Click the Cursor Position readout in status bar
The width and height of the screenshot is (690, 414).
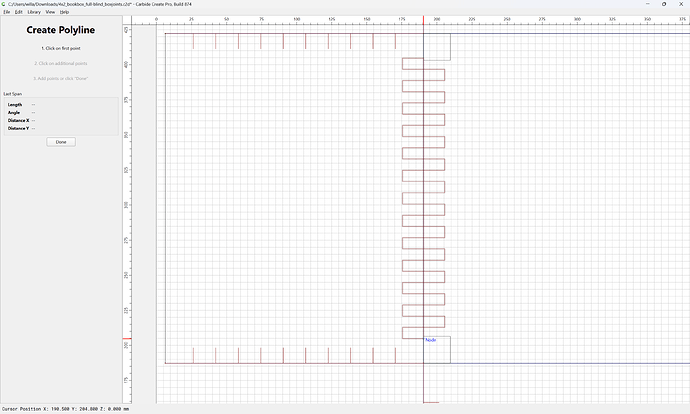[66, 409]
